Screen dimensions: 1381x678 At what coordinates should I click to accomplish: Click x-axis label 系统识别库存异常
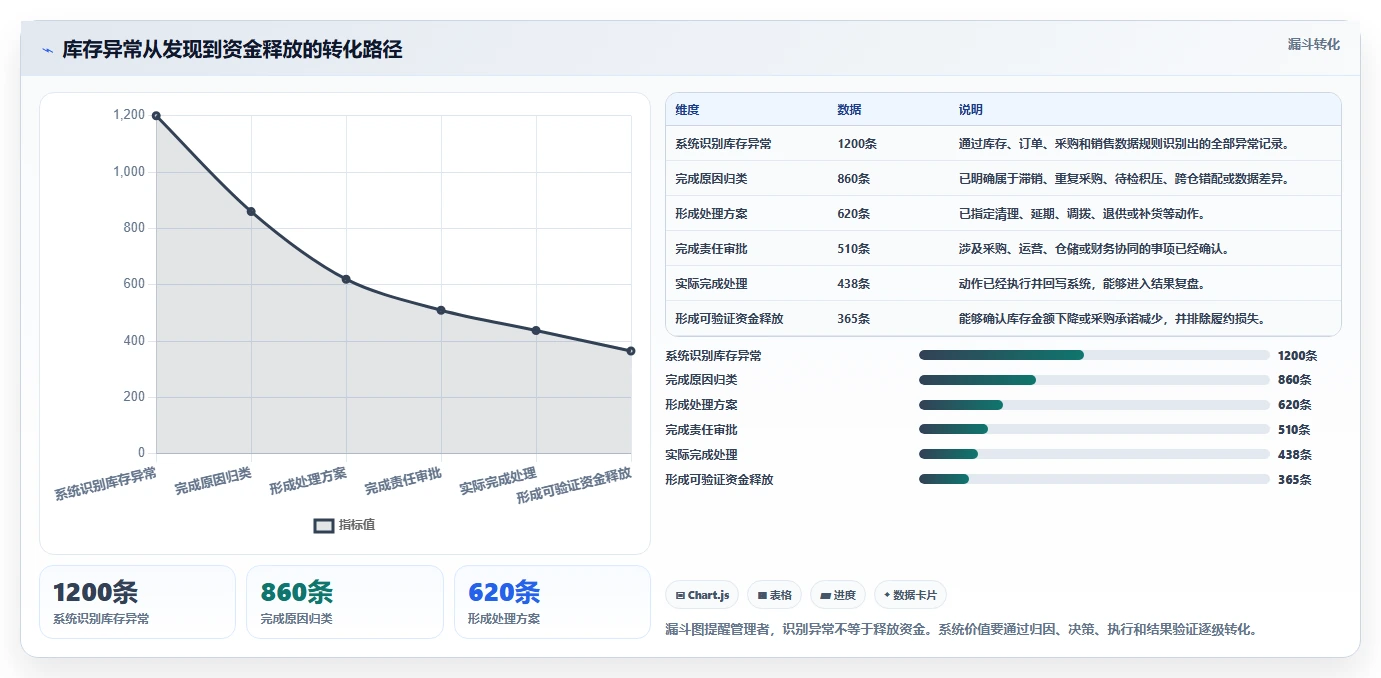[x=106, y=484]
